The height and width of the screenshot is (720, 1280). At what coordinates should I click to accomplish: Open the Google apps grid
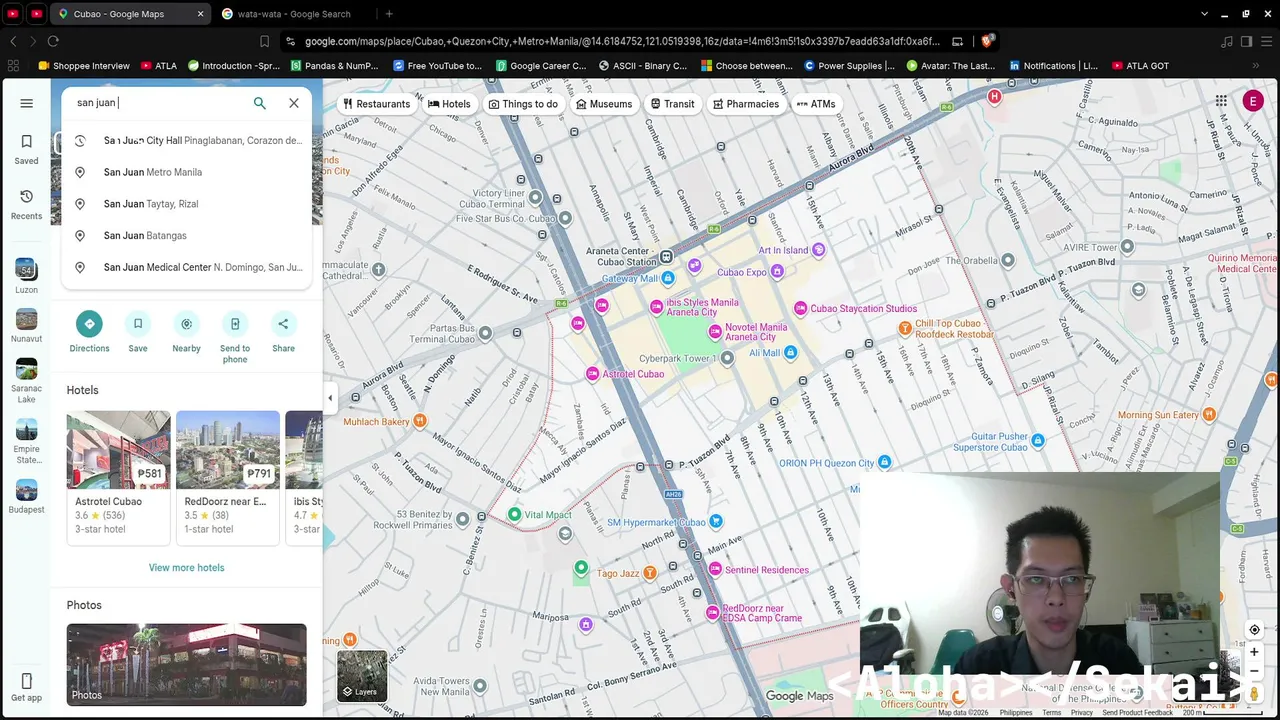point(1221,101)
